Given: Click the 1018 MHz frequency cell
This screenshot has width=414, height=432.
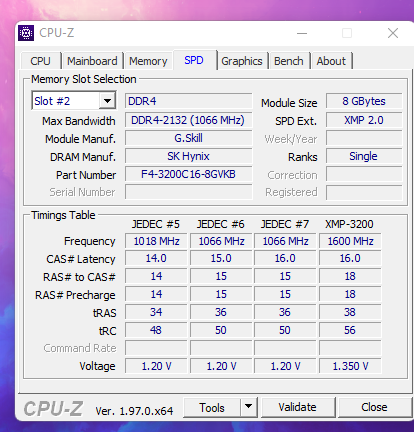Looking at the screenshot, I should tap(156, 241).
